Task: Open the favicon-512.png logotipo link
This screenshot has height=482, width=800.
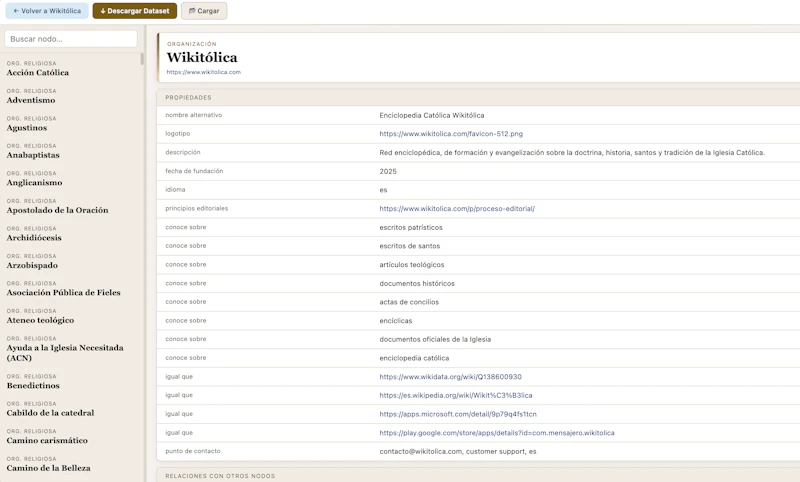Action: coord(451,134)
